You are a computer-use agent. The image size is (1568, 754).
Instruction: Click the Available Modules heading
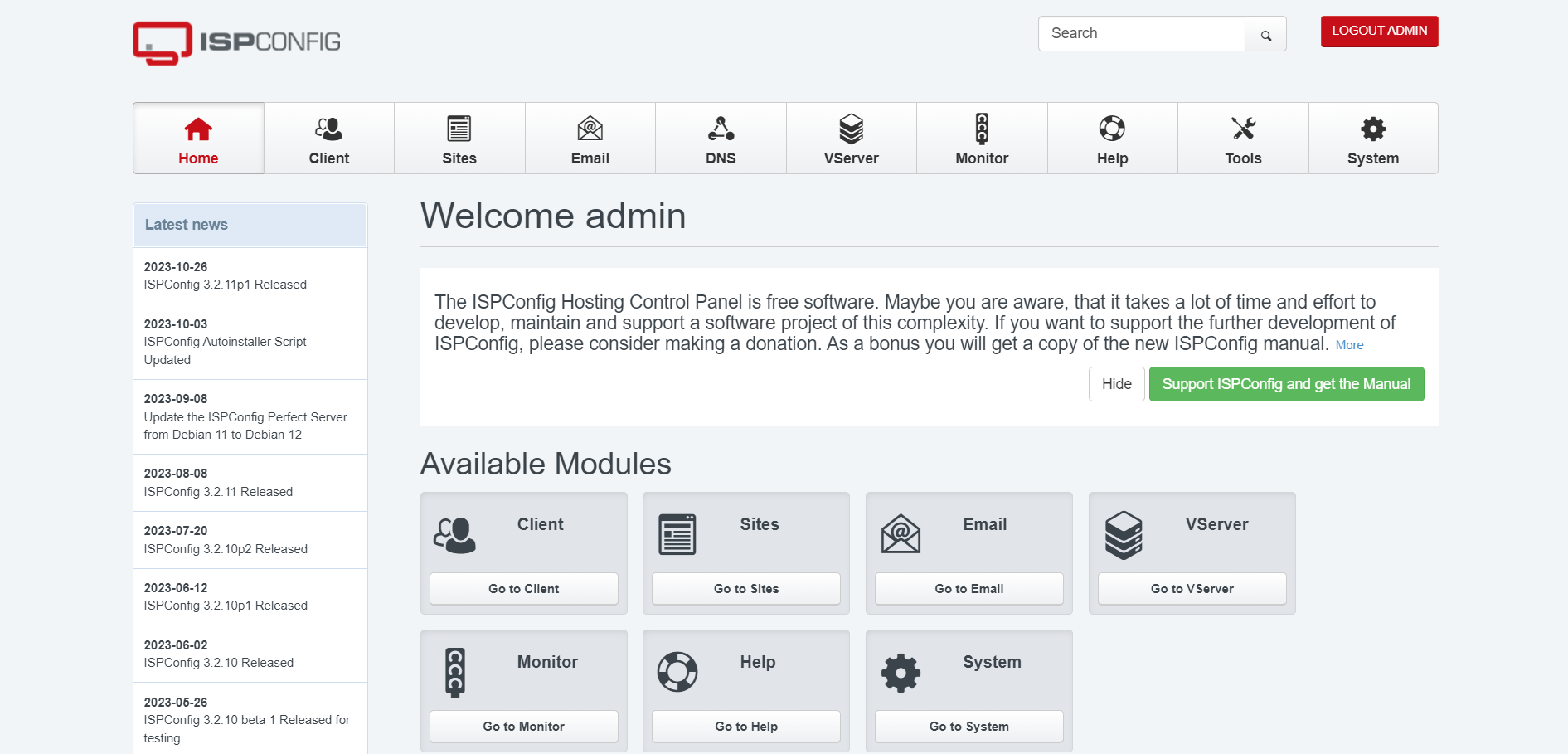[546, 464]
